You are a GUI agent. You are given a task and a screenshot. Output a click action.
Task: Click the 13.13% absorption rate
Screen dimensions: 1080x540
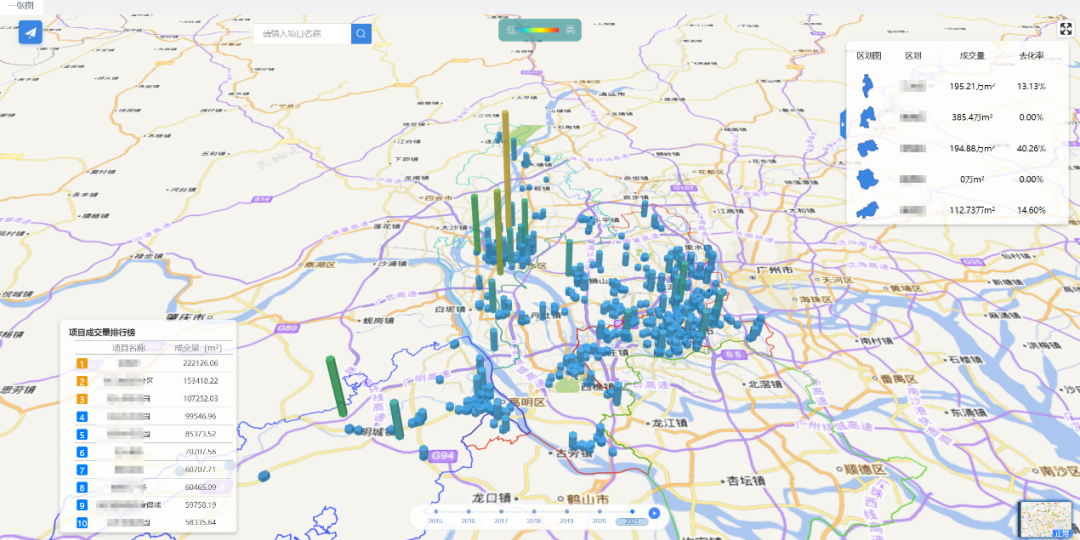1031,86
